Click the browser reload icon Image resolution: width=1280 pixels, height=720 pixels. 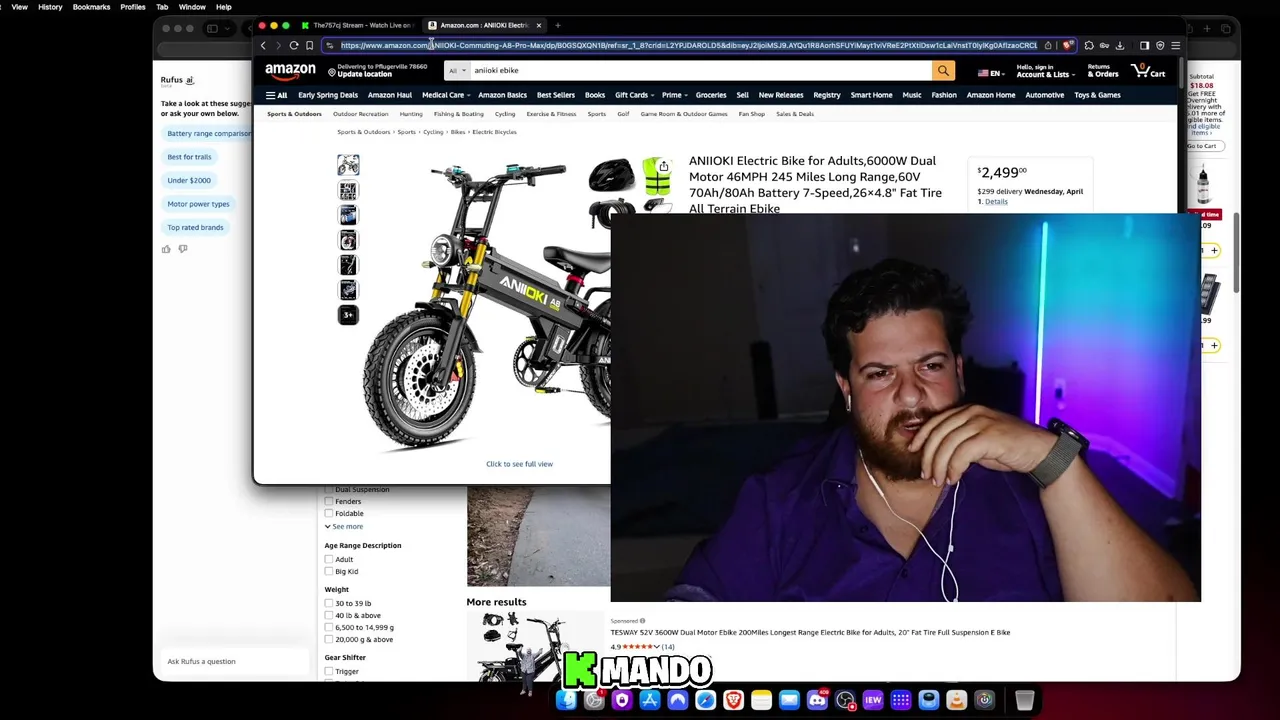294,45
